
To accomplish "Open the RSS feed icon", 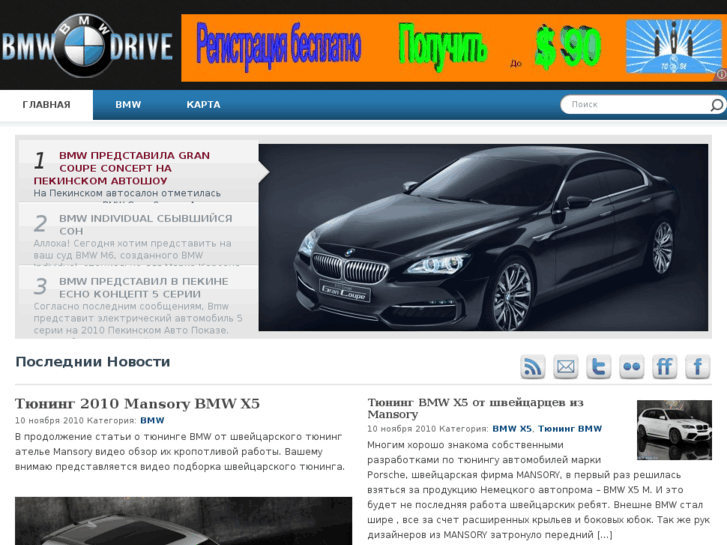I will [x=532, y=367].
